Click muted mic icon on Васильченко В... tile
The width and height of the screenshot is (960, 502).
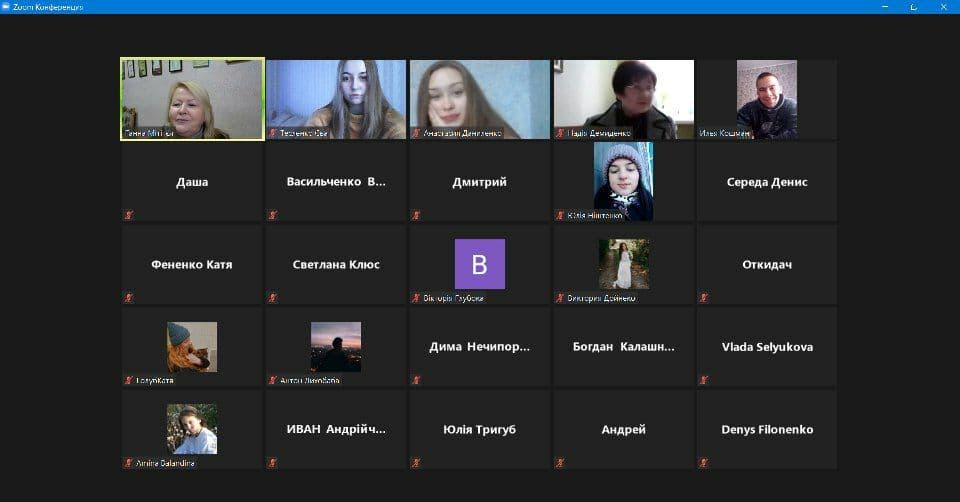(x=272, y=215)
